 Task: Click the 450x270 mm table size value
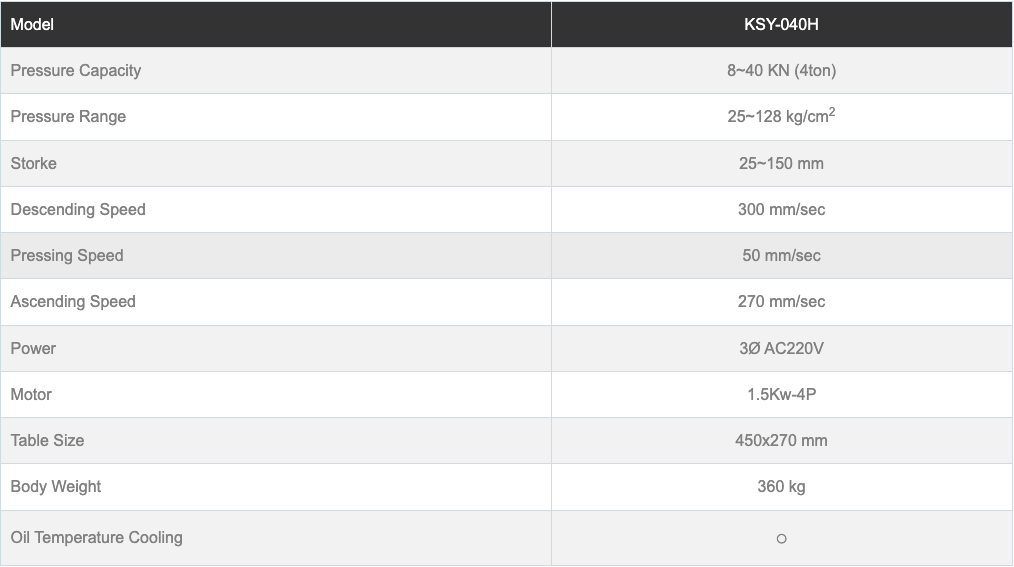781,440
